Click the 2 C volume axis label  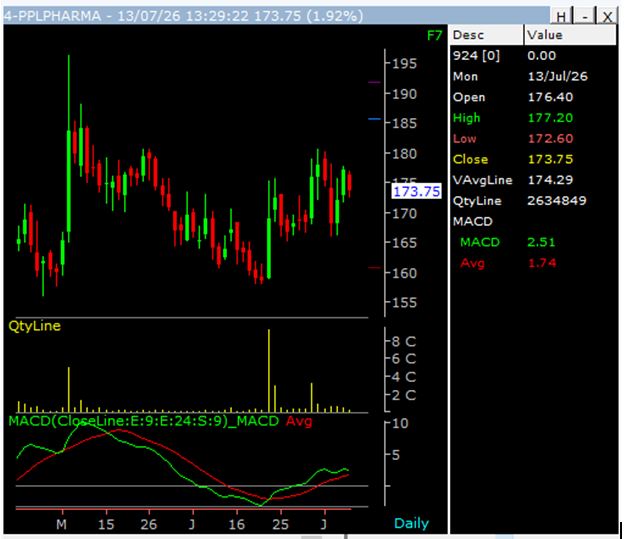(403, 395)
